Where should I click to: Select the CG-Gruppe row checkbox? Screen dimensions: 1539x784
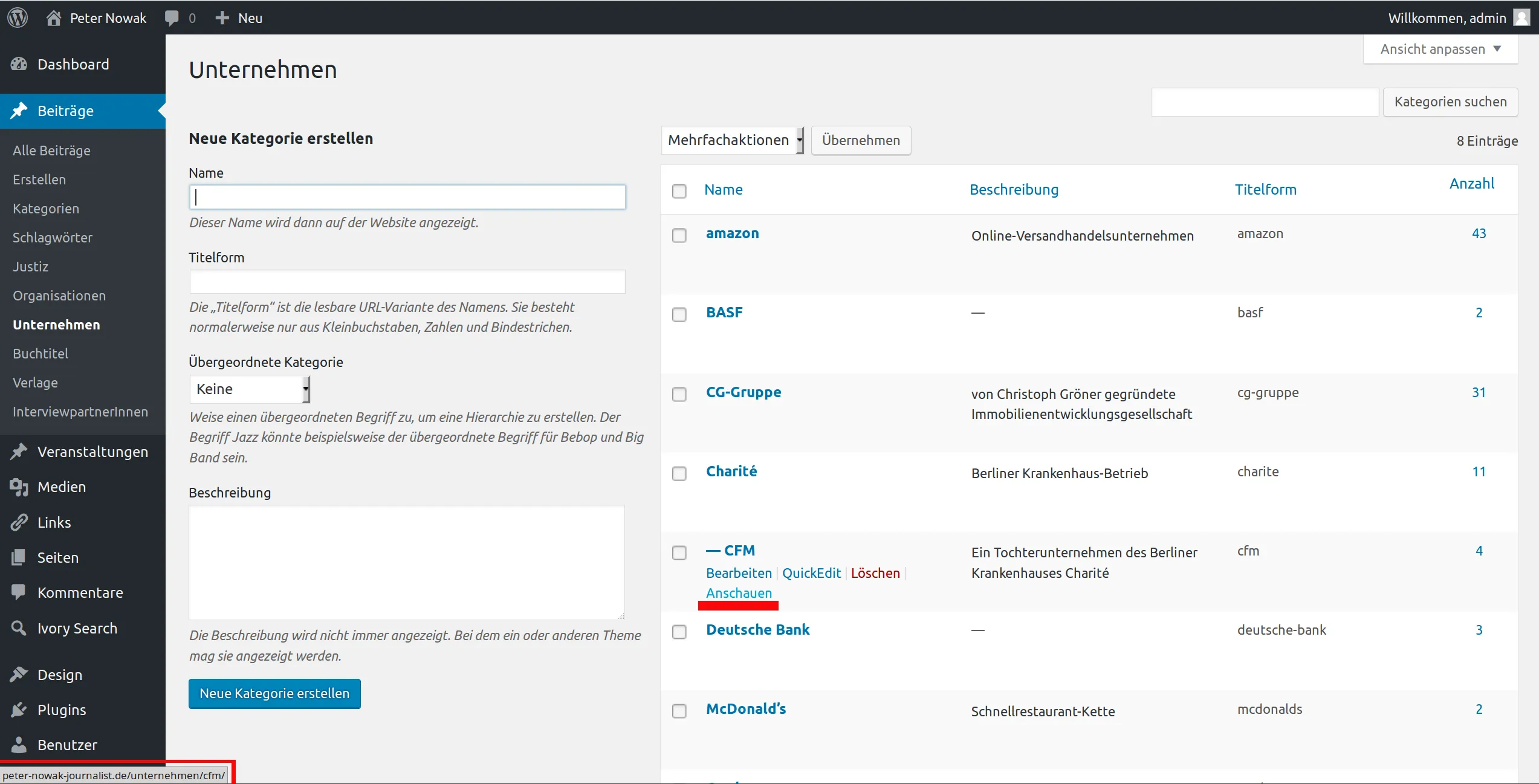tap(679, 394)
